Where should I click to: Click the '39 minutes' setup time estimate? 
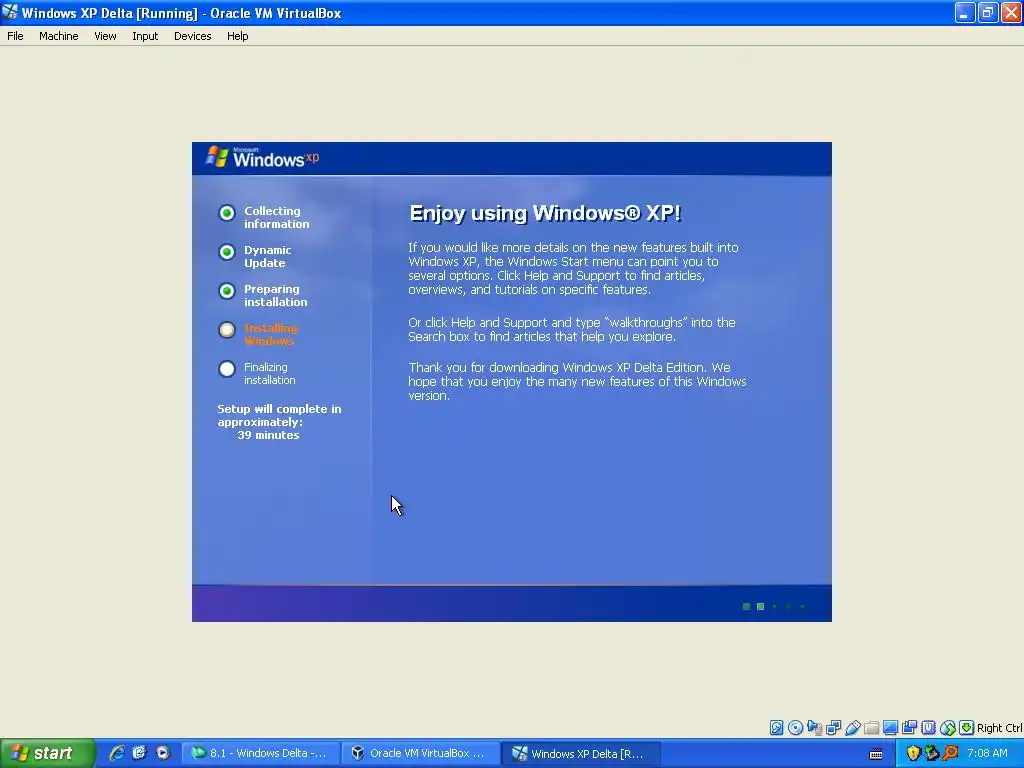click(x=268, y=435)
